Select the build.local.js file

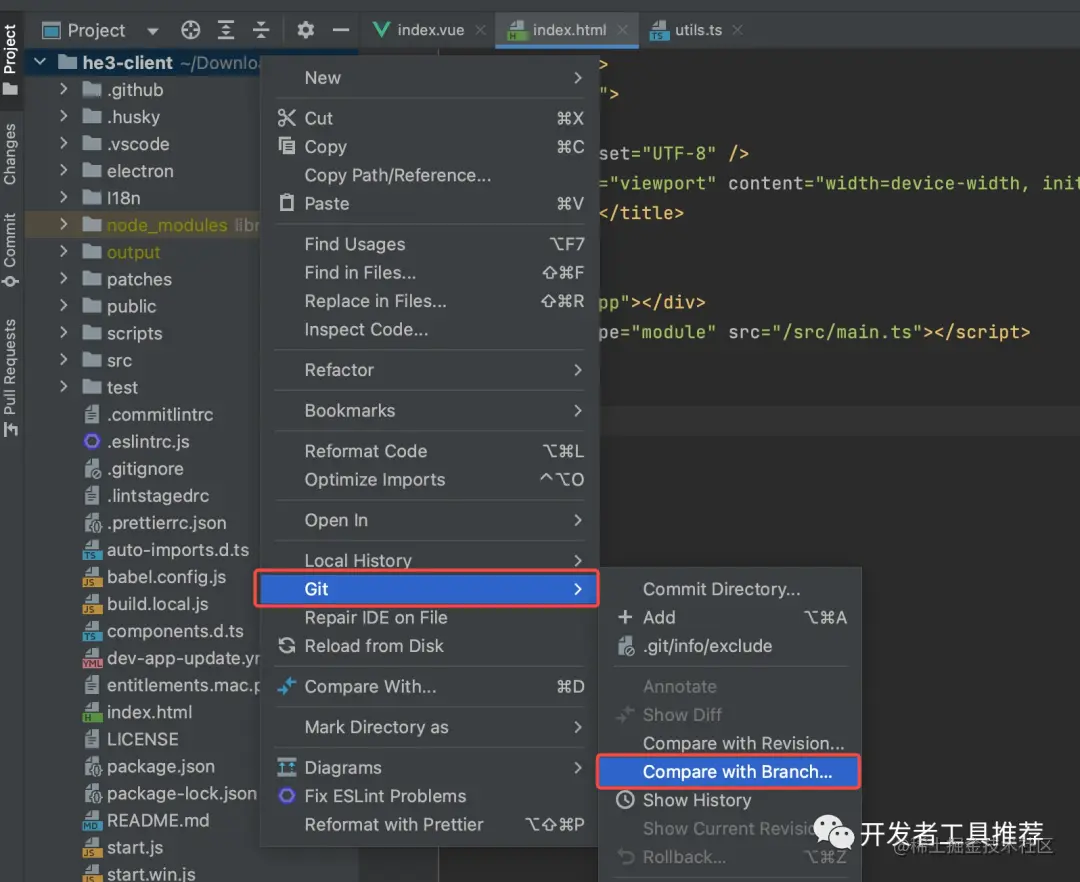[x=158, y=604]
